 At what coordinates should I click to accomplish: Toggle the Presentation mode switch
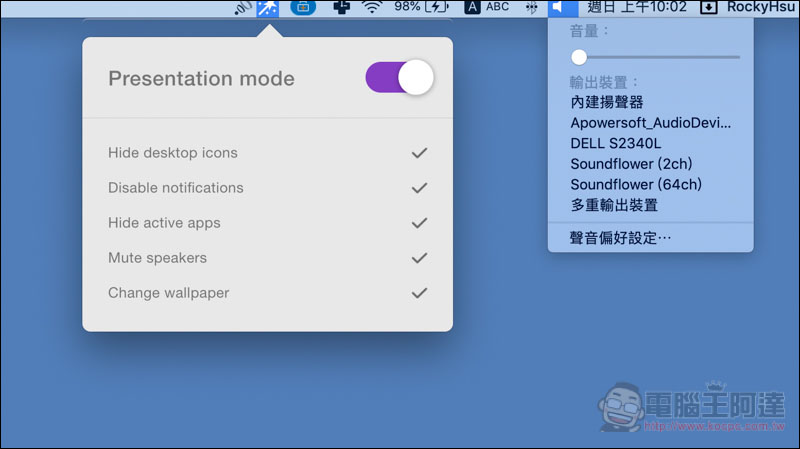[399, 78]
